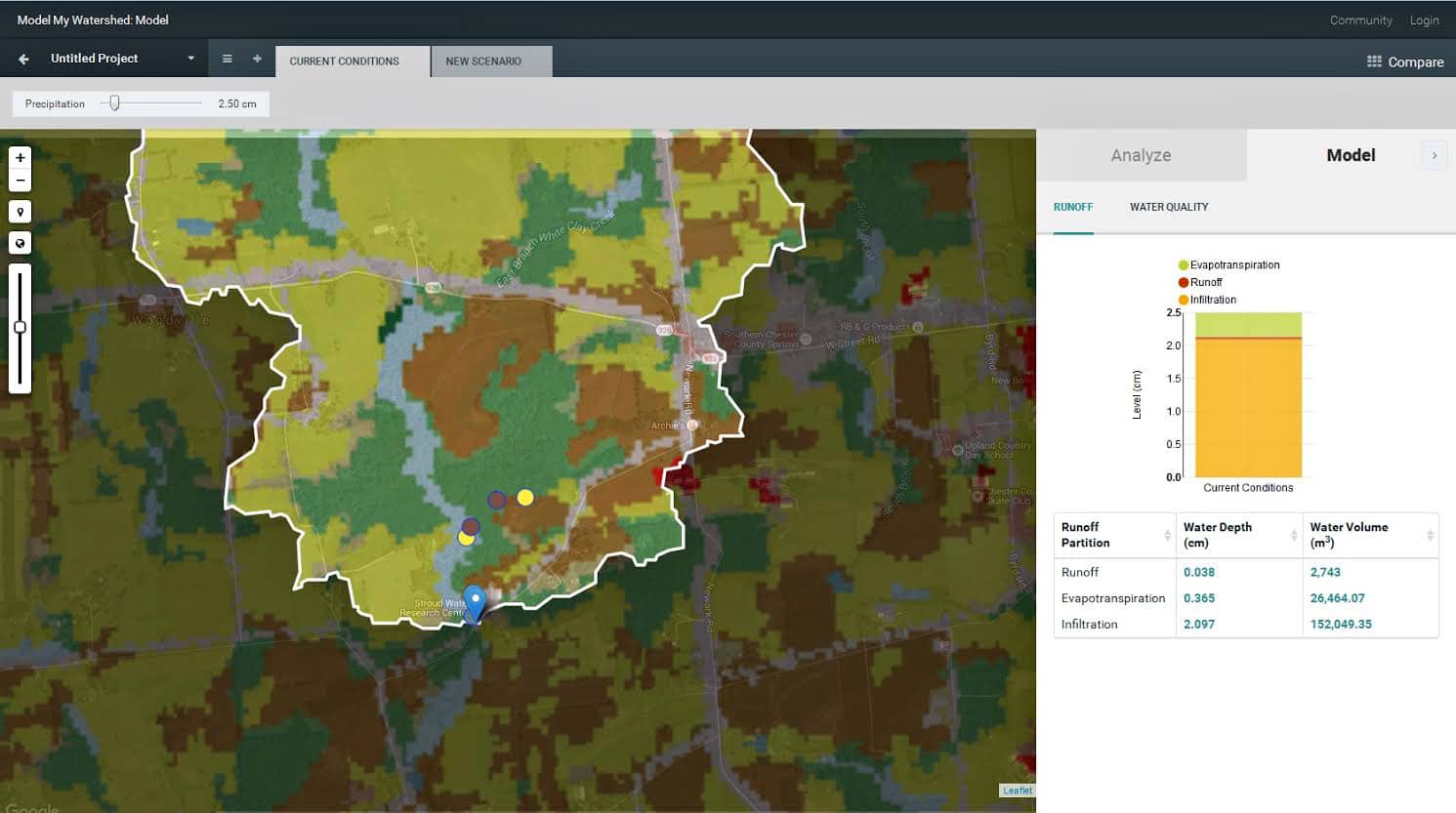Click the globe basemap icon

(20, 242)
